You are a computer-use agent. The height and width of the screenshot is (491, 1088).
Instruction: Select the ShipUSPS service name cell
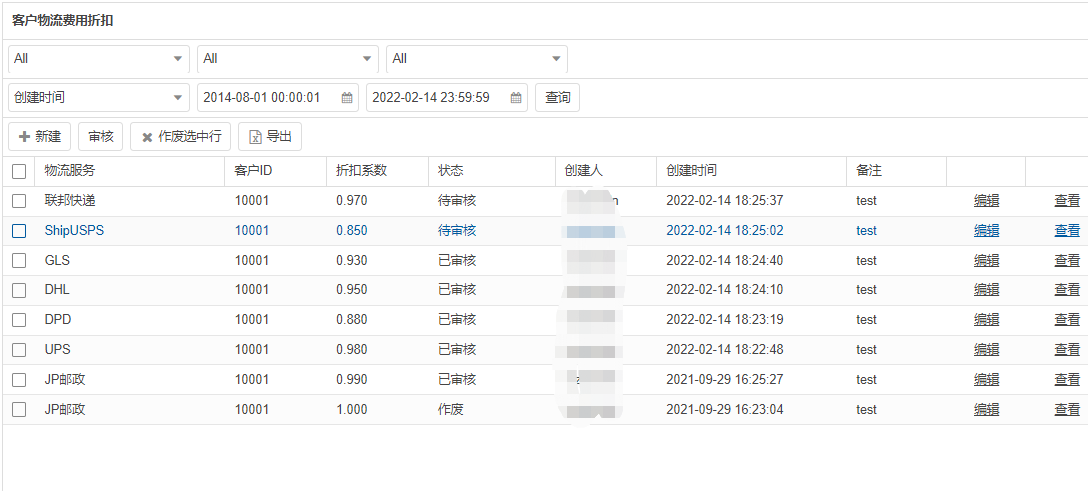74,231
